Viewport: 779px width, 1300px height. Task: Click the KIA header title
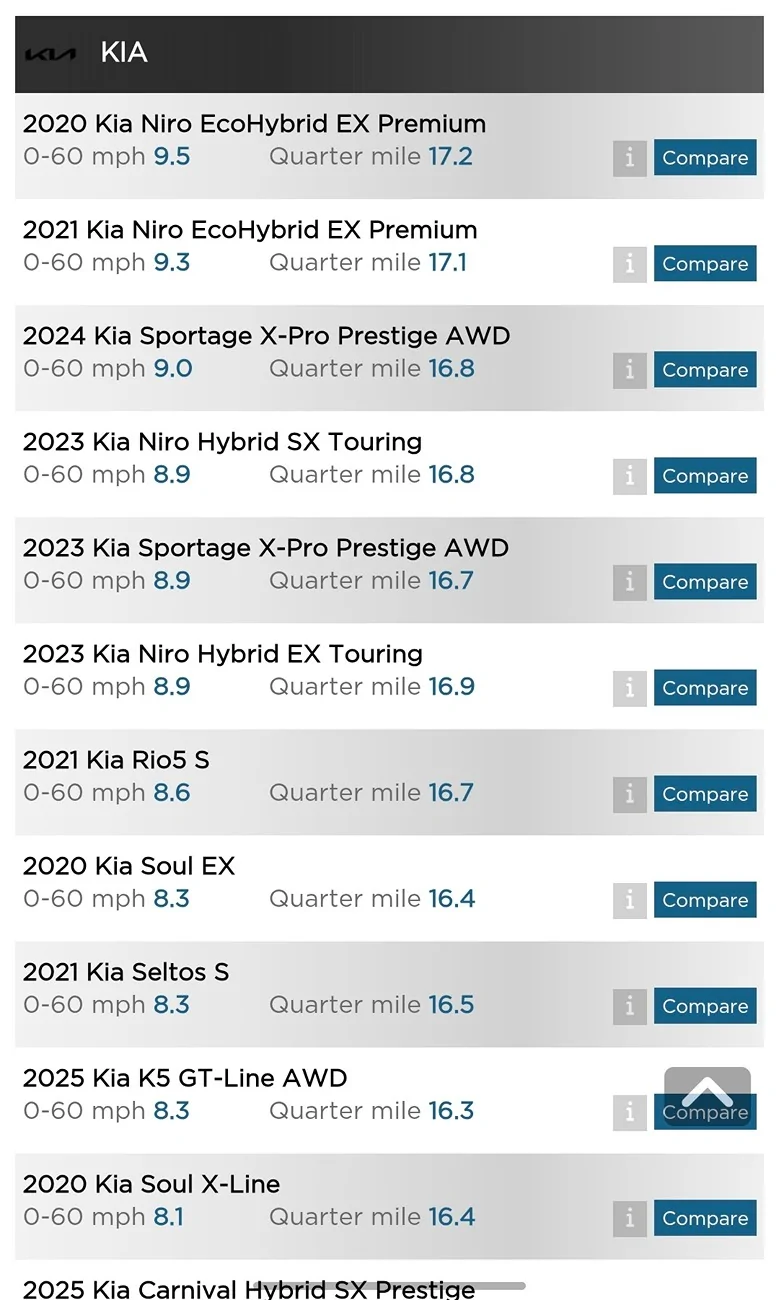(x=124, y=53)
